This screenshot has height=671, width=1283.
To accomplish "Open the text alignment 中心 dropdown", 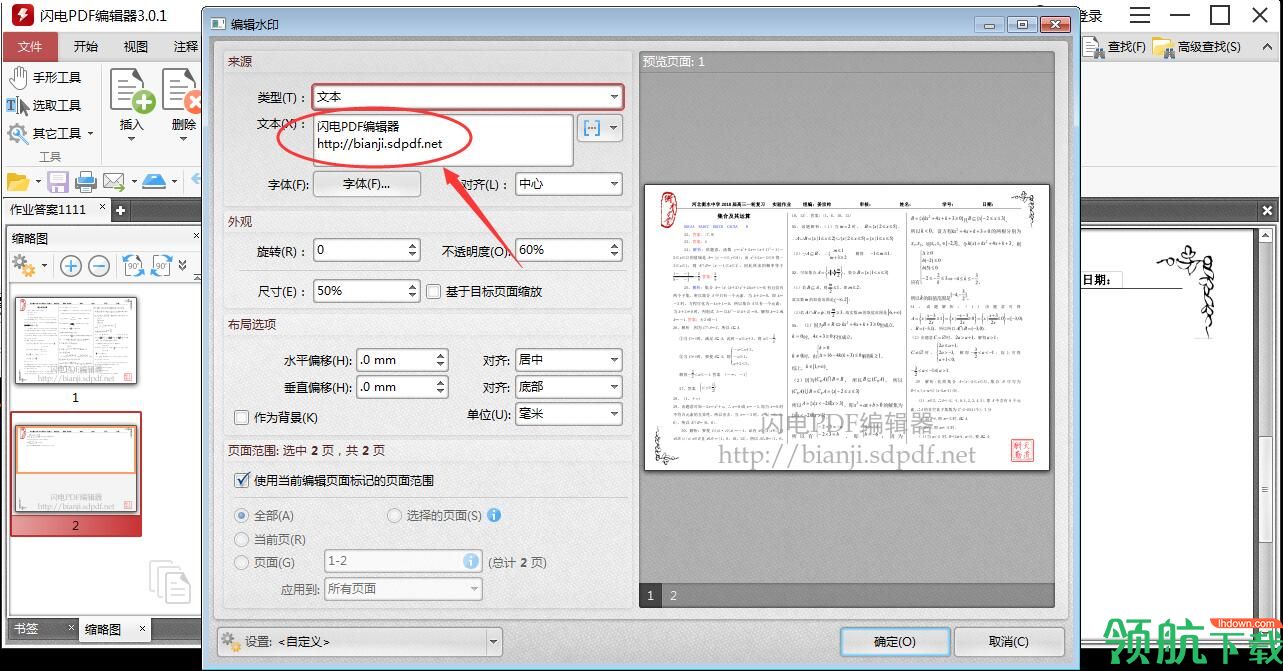I will 568,184.
